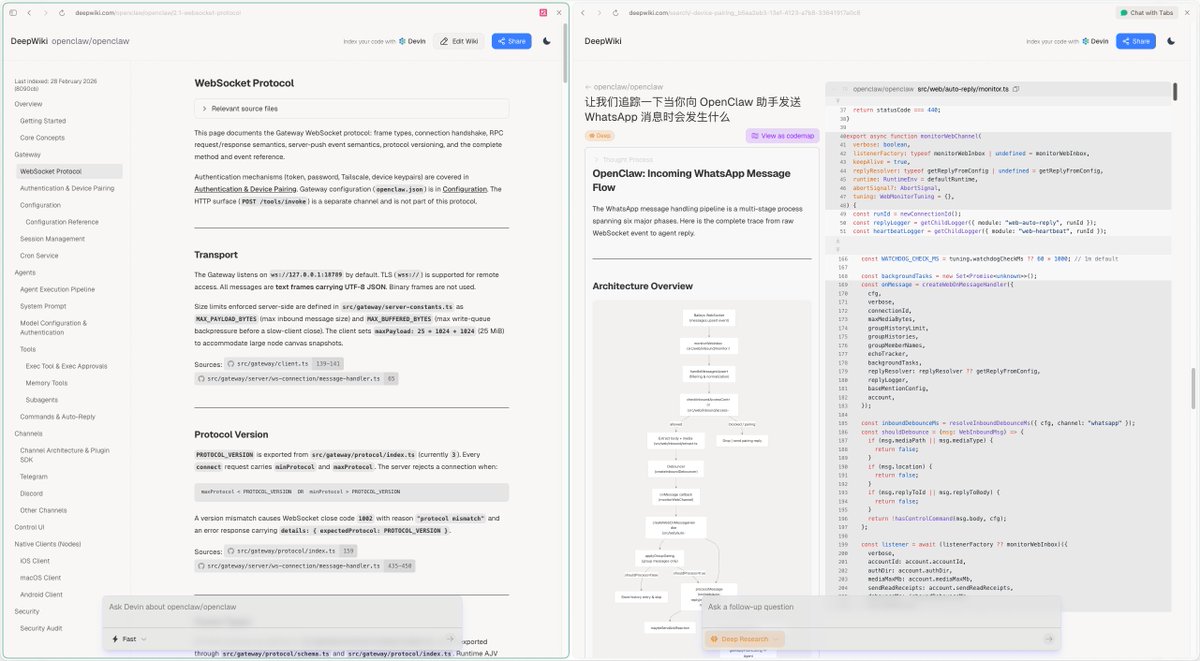Open System Prompt page

coord(43,306)
